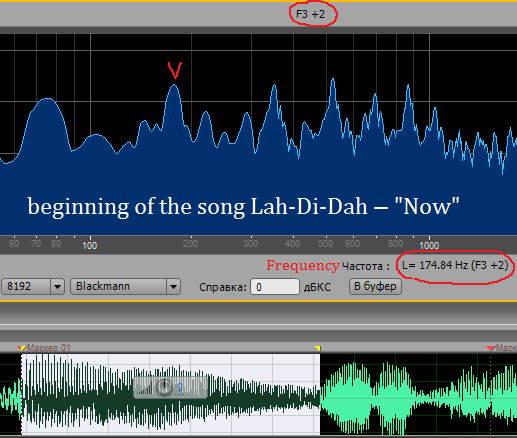Click the 'В буфер' copy-to-buffer button
The width and height of the screenshot is (517, 438).
[x=375, y=287]
